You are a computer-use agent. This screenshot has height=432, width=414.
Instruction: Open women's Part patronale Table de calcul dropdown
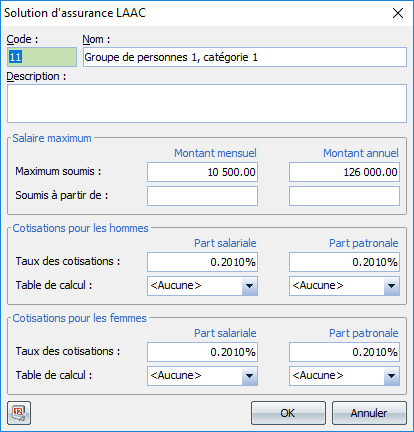344,376
